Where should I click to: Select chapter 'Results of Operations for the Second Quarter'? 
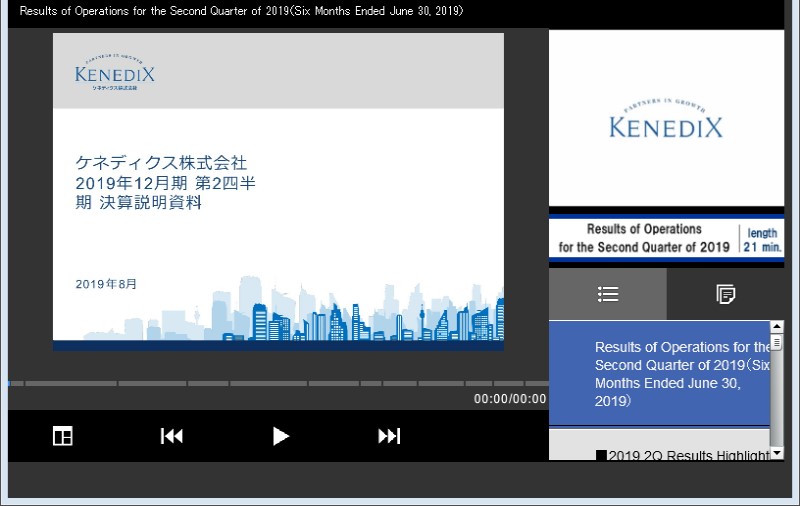tap(659, 373)
